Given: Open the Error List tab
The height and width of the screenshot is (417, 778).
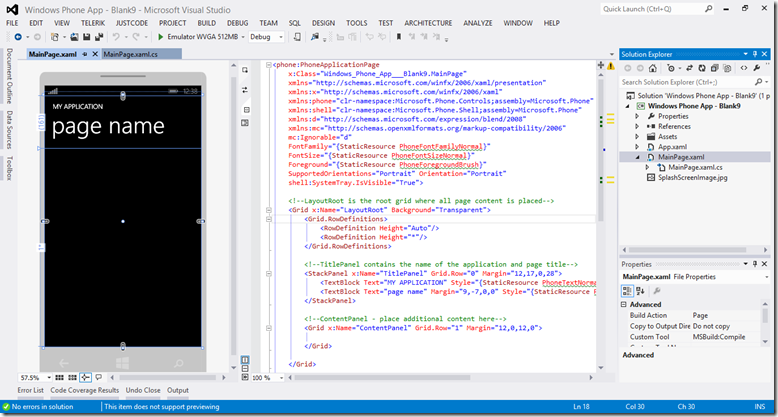Looking at the screenshot, I should pyautogui.click(x=31, y=390).
